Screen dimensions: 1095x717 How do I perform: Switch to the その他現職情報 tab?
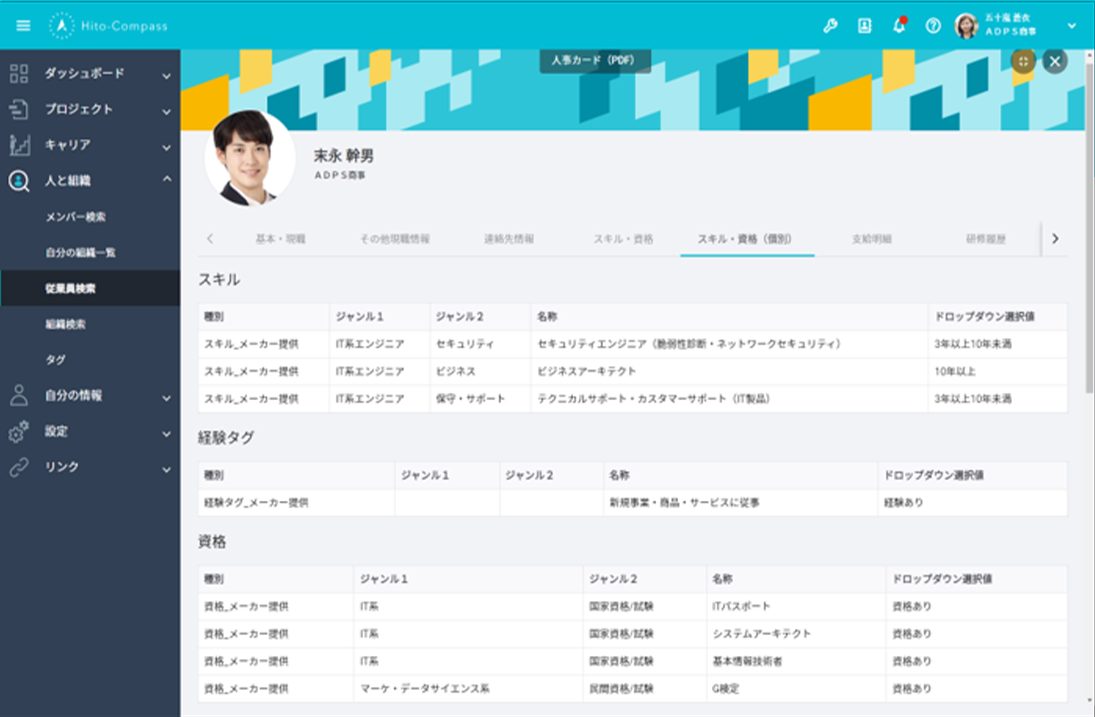point(395,239)
